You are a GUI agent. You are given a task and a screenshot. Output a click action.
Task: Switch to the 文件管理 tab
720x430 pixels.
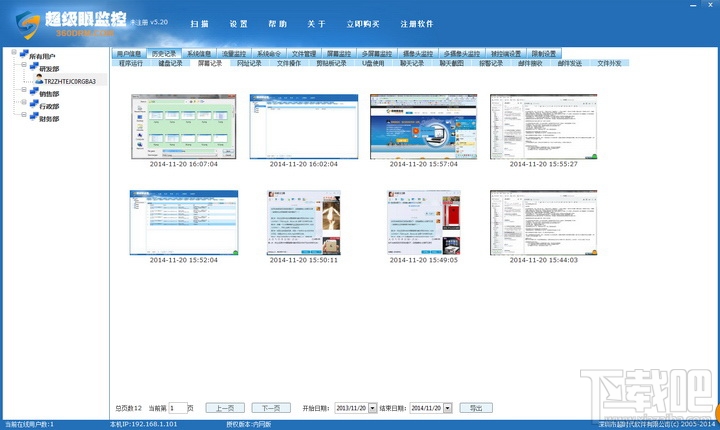tap(304, 54)
